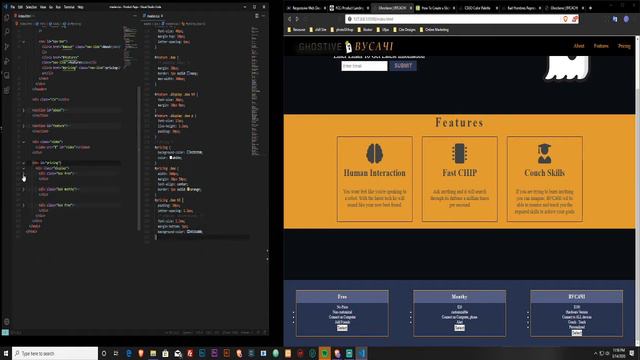Open the Terminal menu in VS Code
Image resolution: width=640 pixels, height=360 pixels.
point(69,7)
